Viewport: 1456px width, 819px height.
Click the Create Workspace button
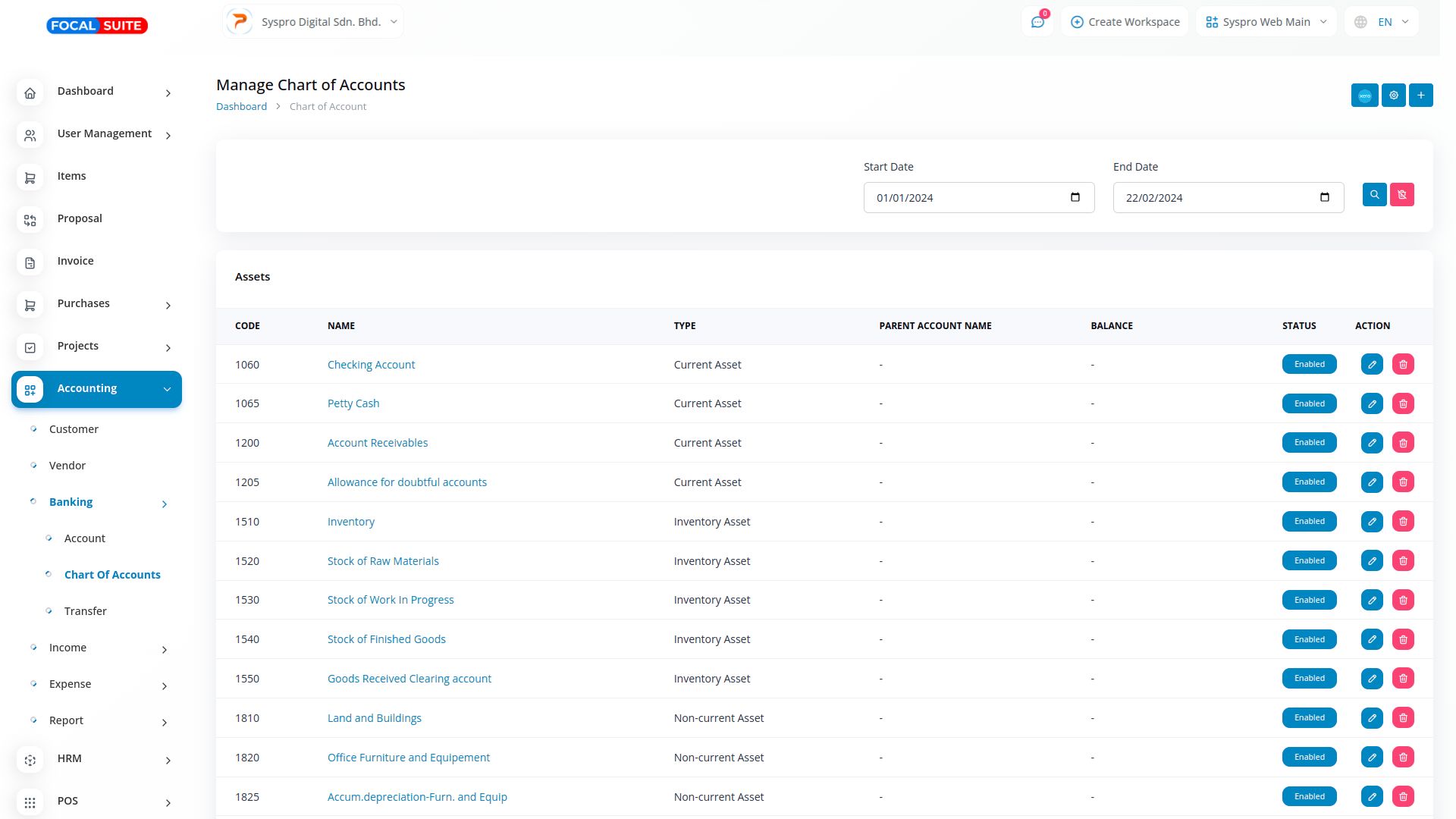click(1125, 22)
